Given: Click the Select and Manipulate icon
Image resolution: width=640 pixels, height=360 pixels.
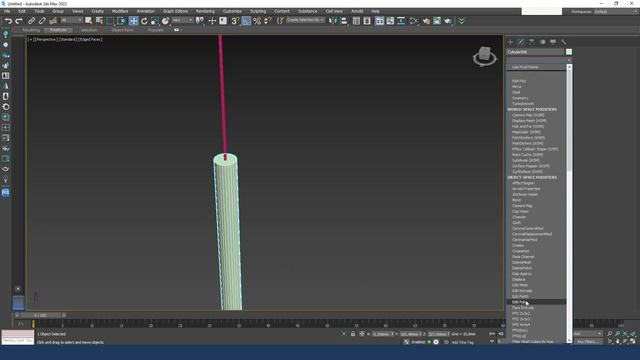Looking at the screenshot, I should pyautogui.click(x=212, y=21).
